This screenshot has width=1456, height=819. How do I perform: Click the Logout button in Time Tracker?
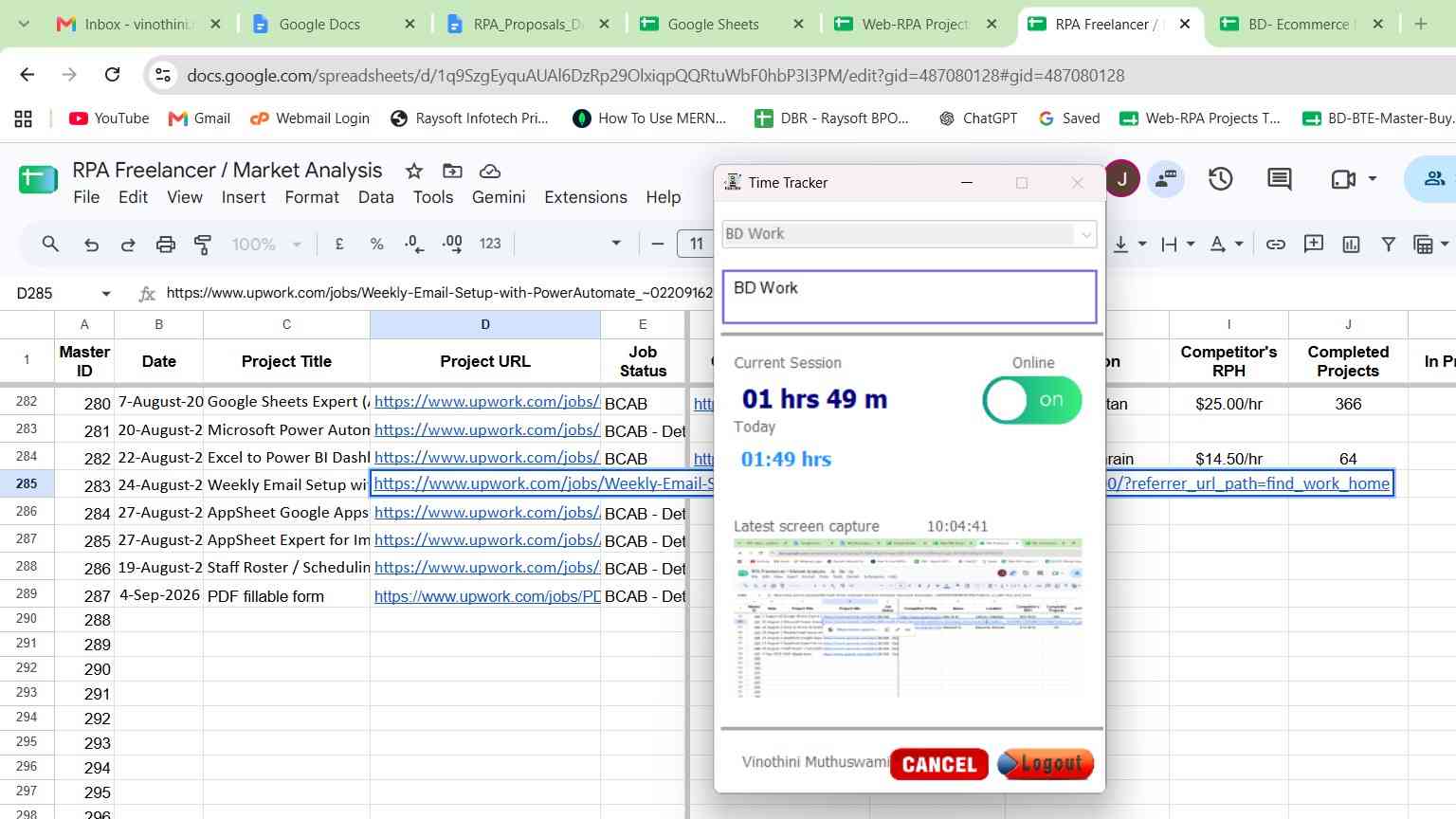click(1046, 764)
